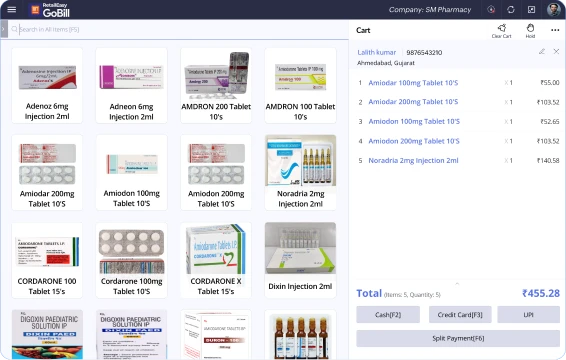Open cart item Noradria 2mg Injection 2ml

413,160
